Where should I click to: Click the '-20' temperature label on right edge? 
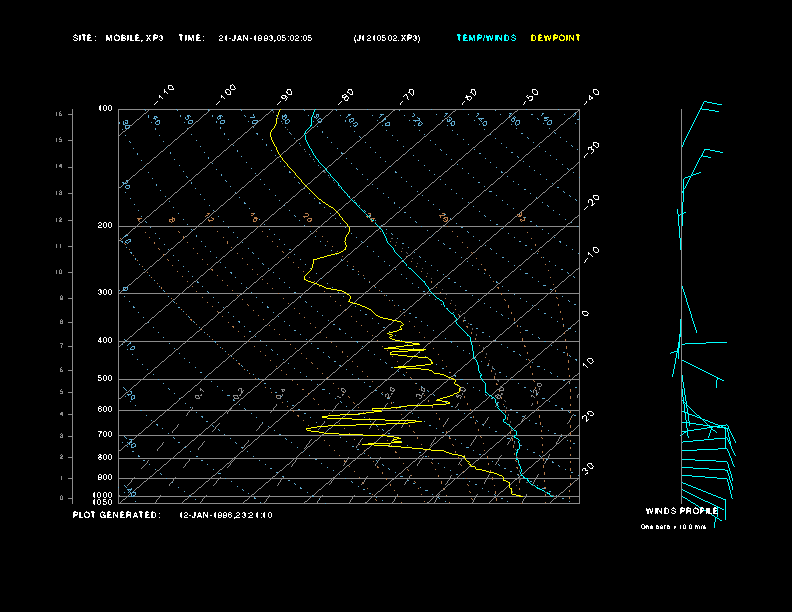pos(591,202)
